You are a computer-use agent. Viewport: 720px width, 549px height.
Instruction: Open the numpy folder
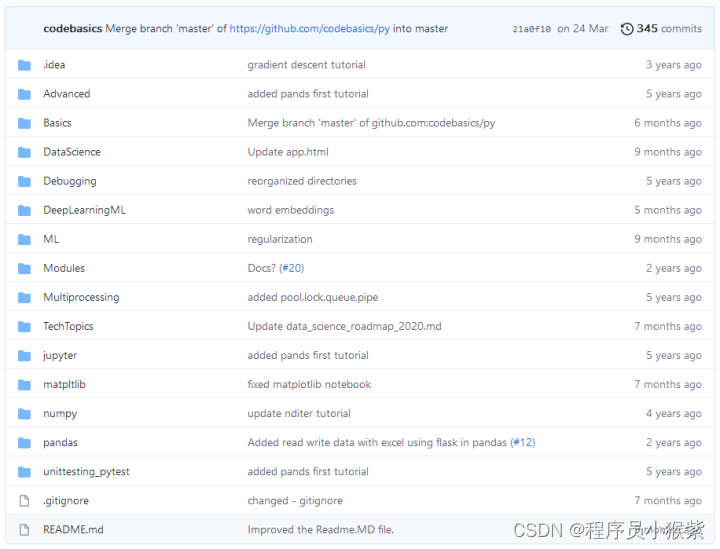coord(60,413)
